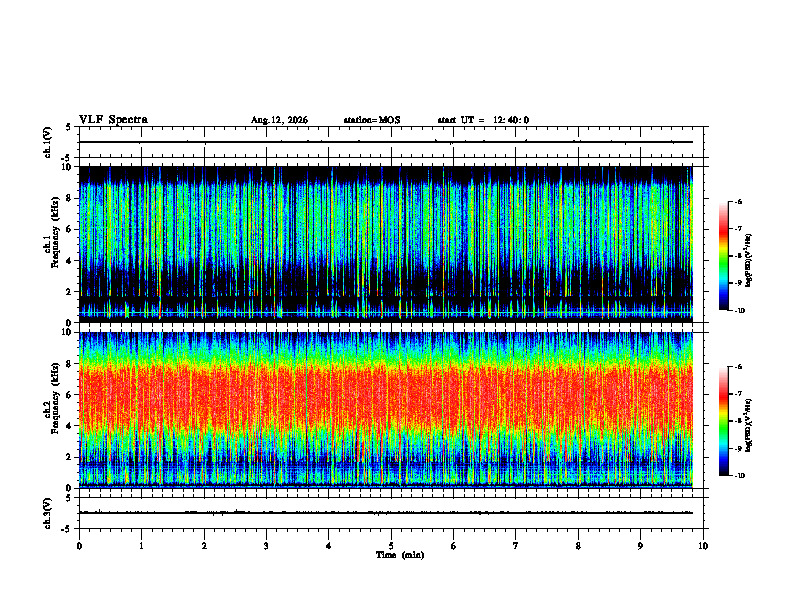792x612 pixels.
Task: Click the "5" tick on ch.1(V) axis
Action: click(x=68, y=127)
